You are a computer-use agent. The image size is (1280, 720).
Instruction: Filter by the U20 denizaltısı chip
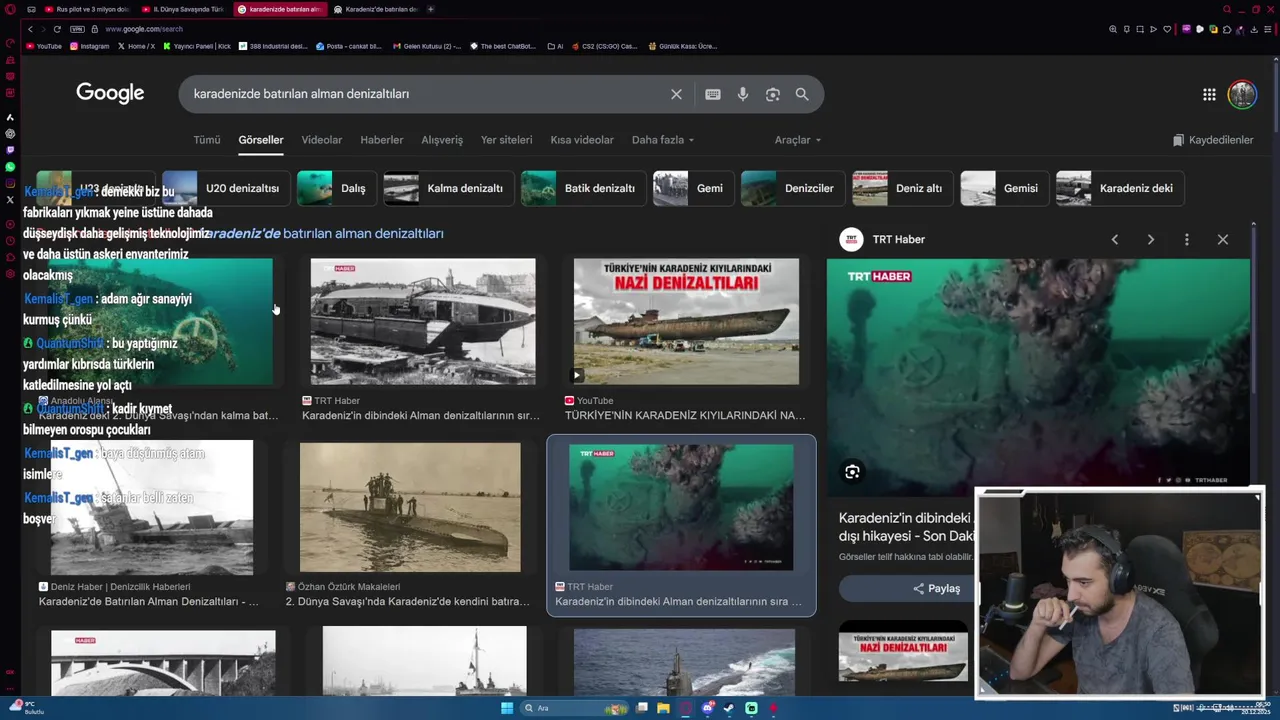point(226,188)
